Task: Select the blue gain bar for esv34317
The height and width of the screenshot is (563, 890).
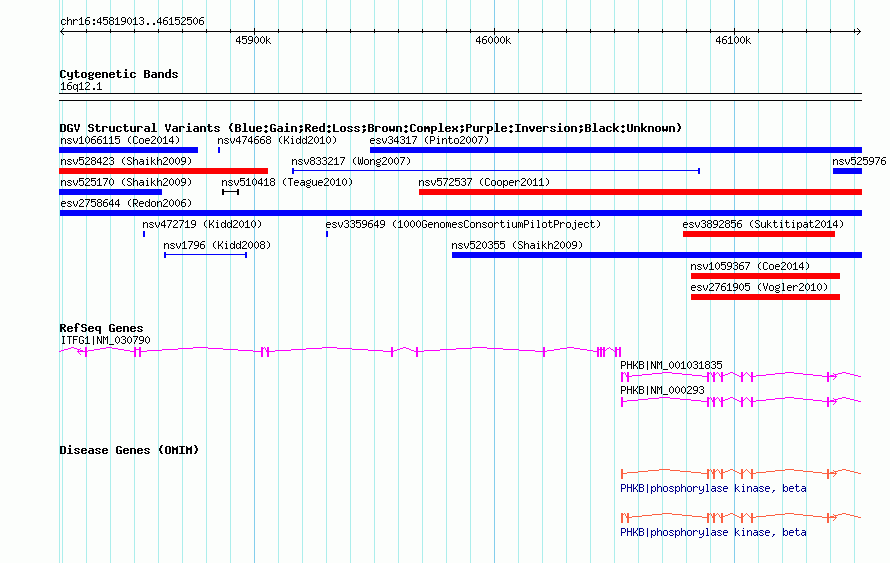Action: coord(616,150)
